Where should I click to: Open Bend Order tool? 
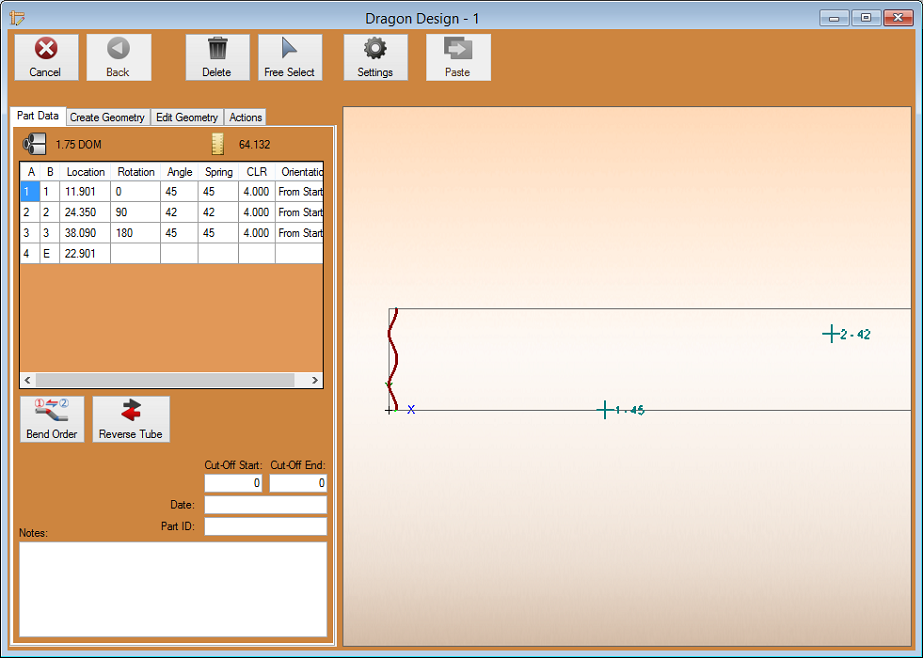(x=52, y=419)
